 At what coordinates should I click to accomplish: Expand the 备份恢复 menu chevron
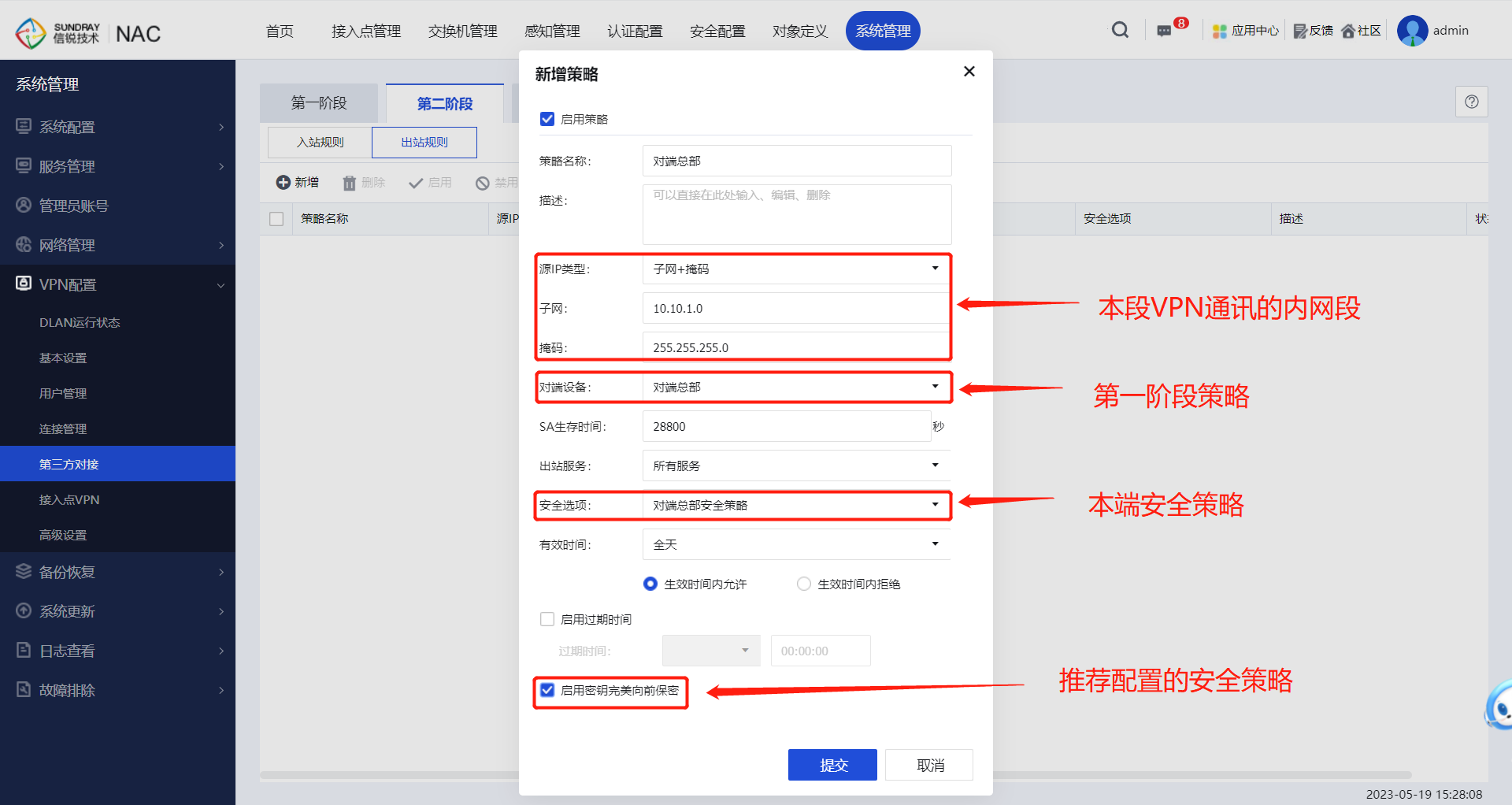click(221, 572)
